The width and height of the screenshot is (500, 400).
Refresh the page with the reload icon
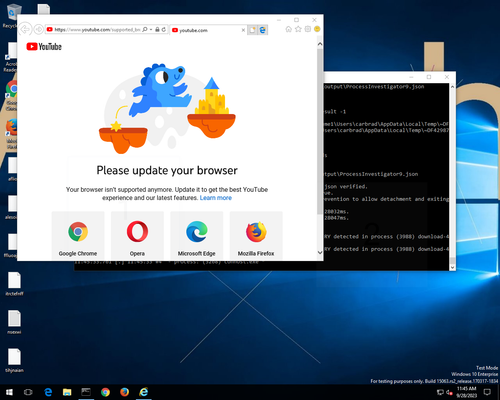click(164, 30)
